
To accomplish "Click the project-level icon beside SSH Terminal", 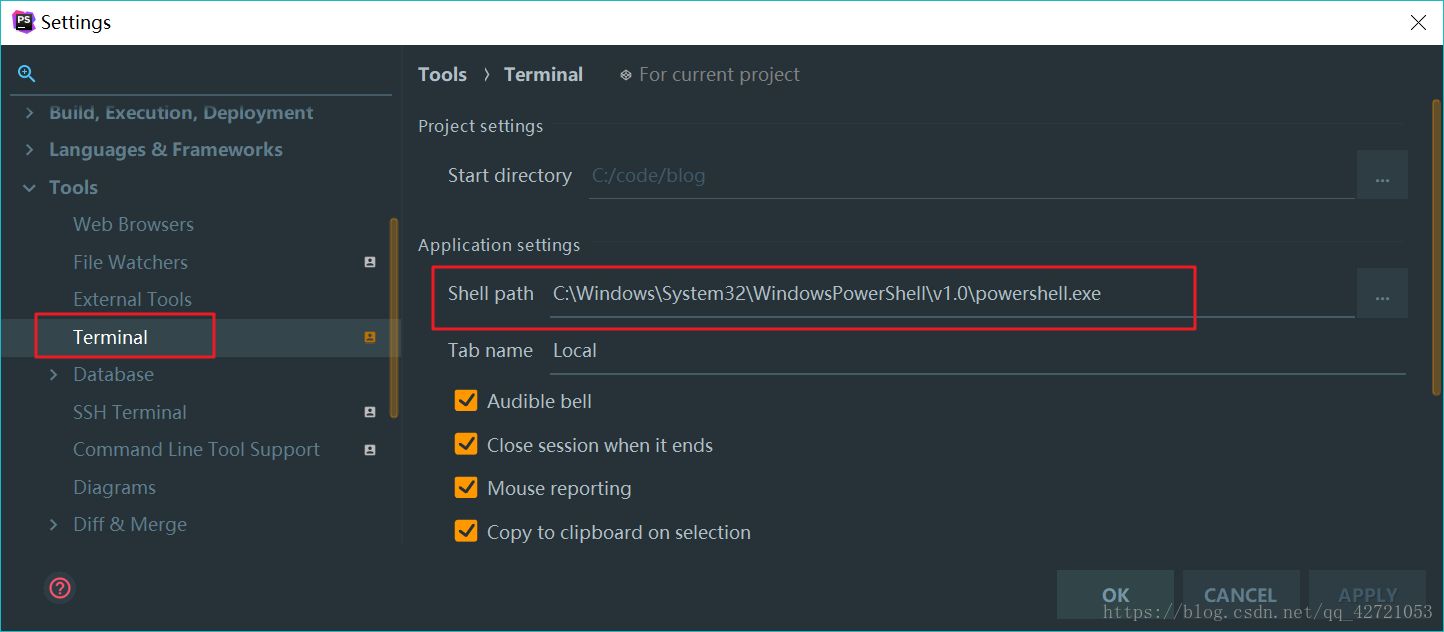I will pos(370,412).
